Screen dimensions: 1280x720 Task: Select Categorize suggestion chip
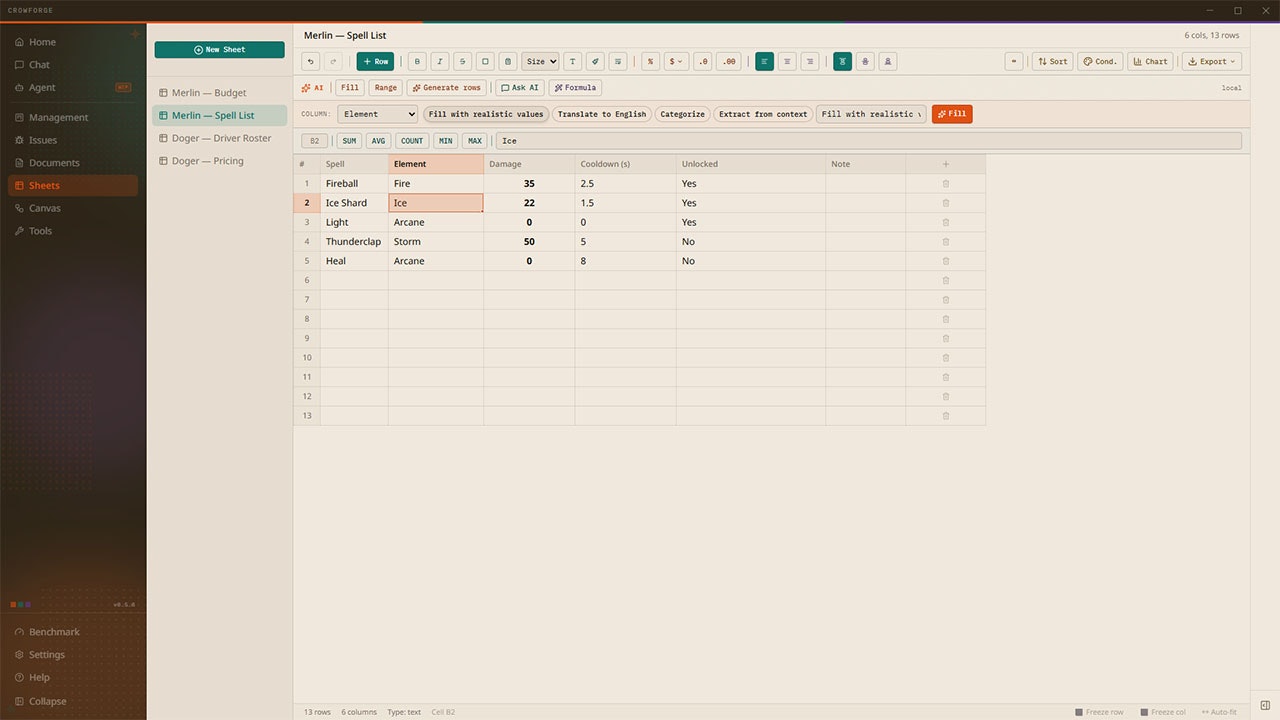[682, 114]
